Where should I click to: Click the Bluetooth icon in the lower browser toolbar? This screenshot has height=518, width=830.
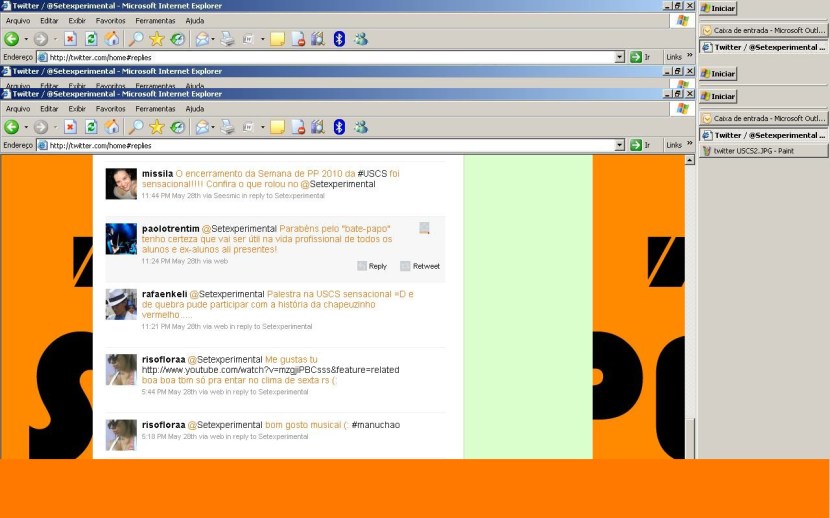[339, 127]
